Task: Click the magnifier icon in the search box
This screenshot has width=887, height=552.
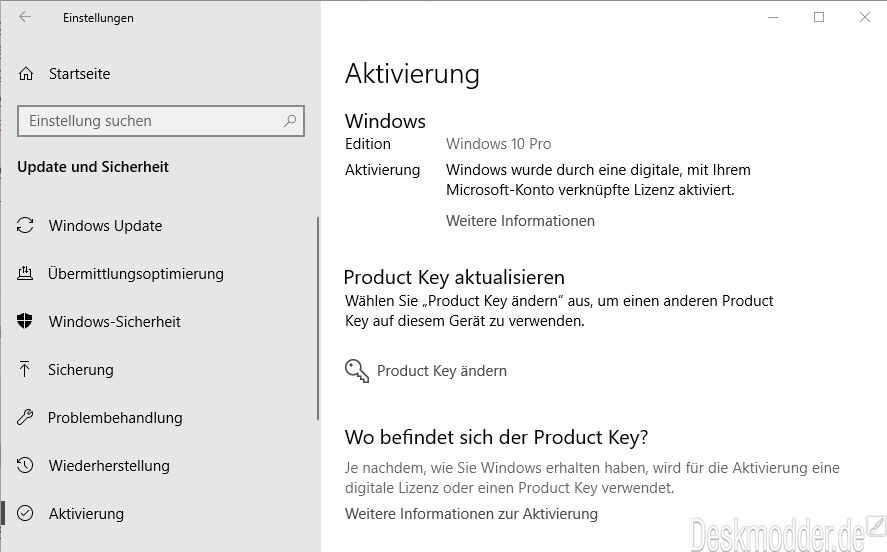Action: [290, 120]
